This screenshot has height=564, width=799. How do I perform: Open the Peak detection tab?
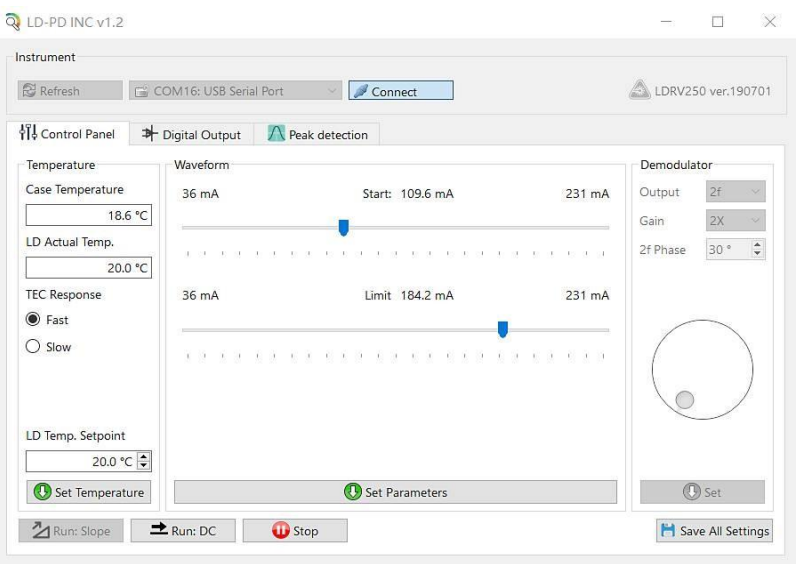[317, 135]
